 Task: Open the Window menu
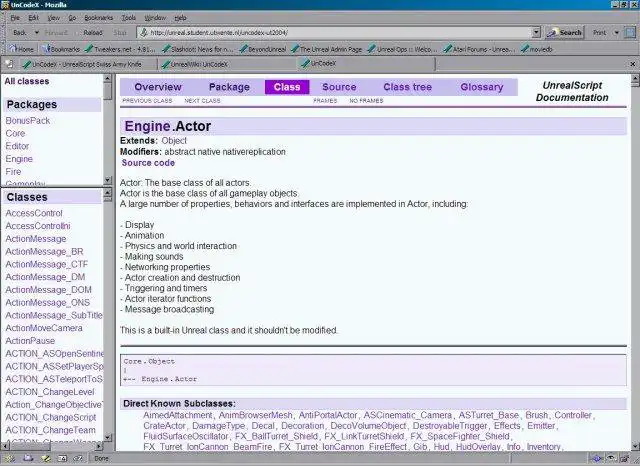click(x=155, y=18)
